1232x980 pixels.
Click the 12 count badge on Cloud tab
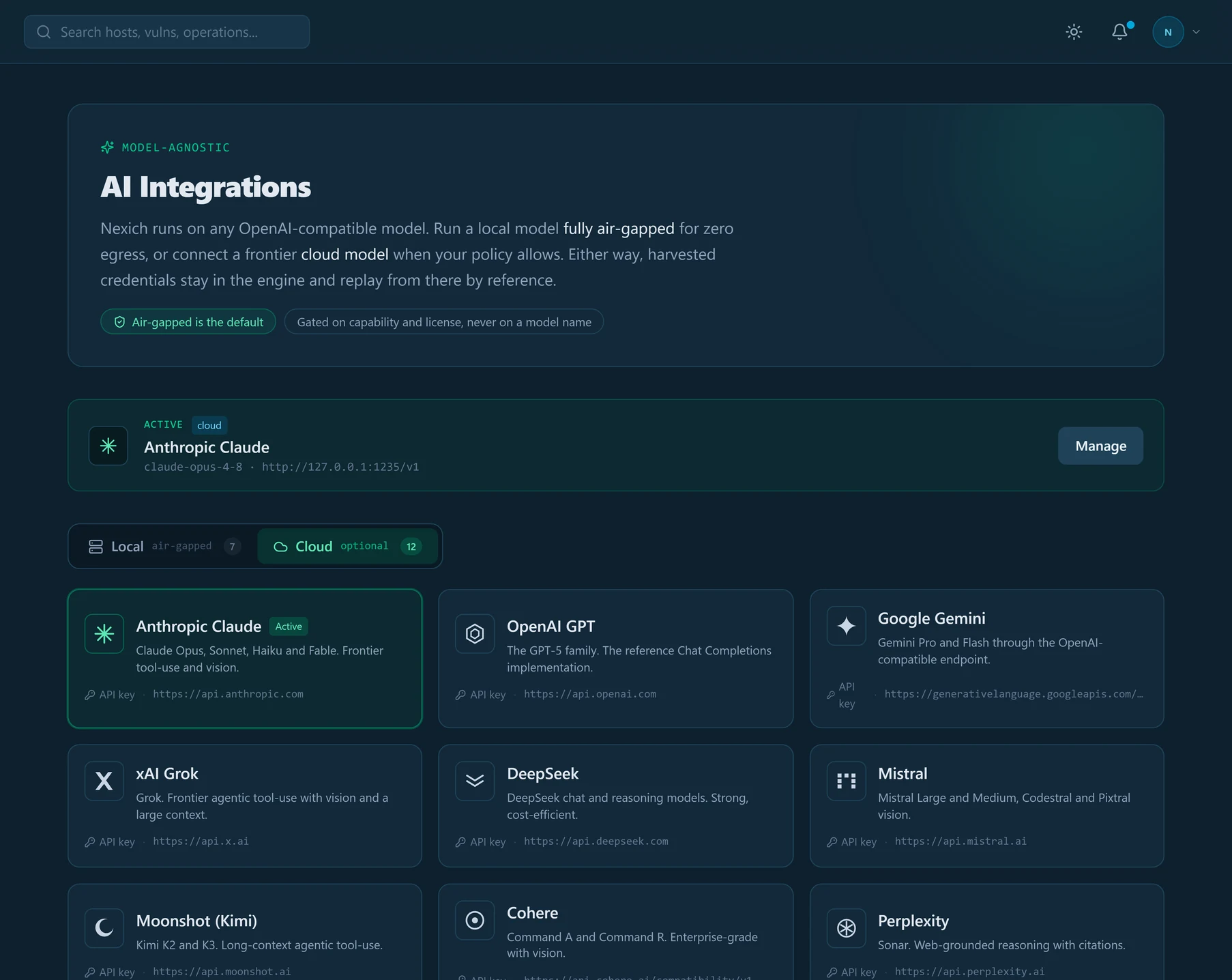click(x=411, y=547)
